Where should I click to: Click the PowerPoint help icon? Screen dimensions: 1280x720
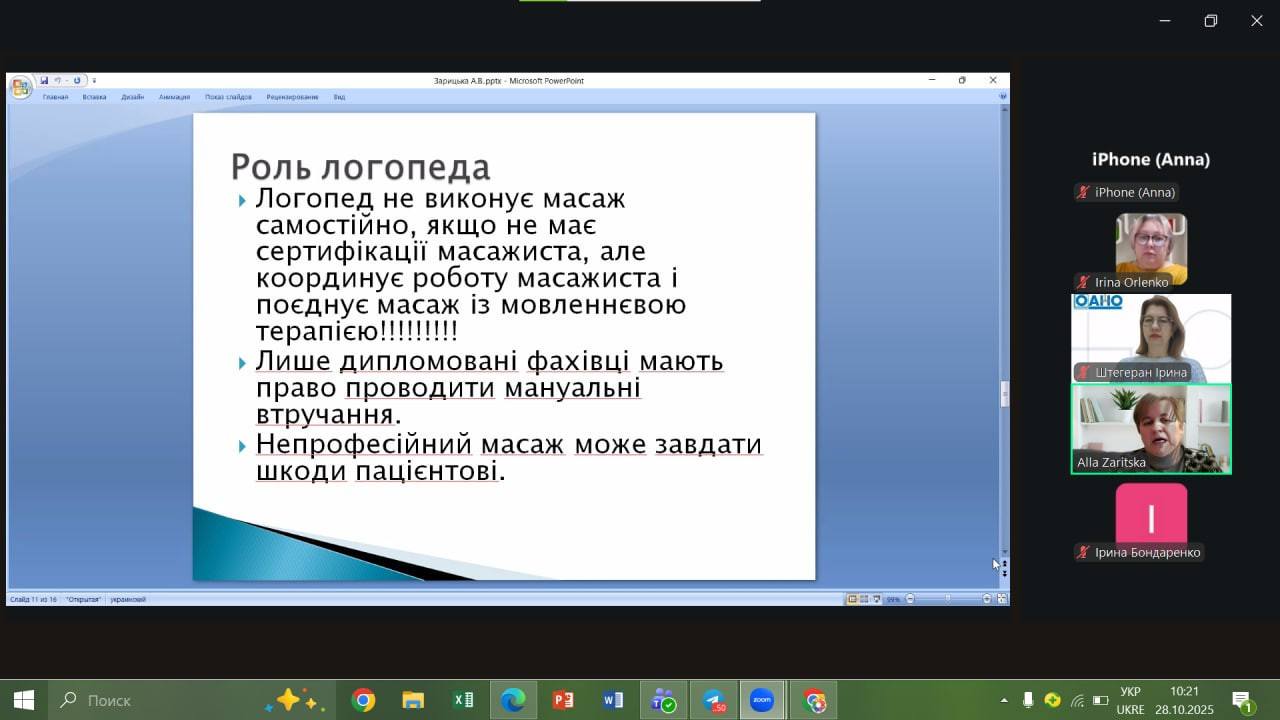point(1003,97)
